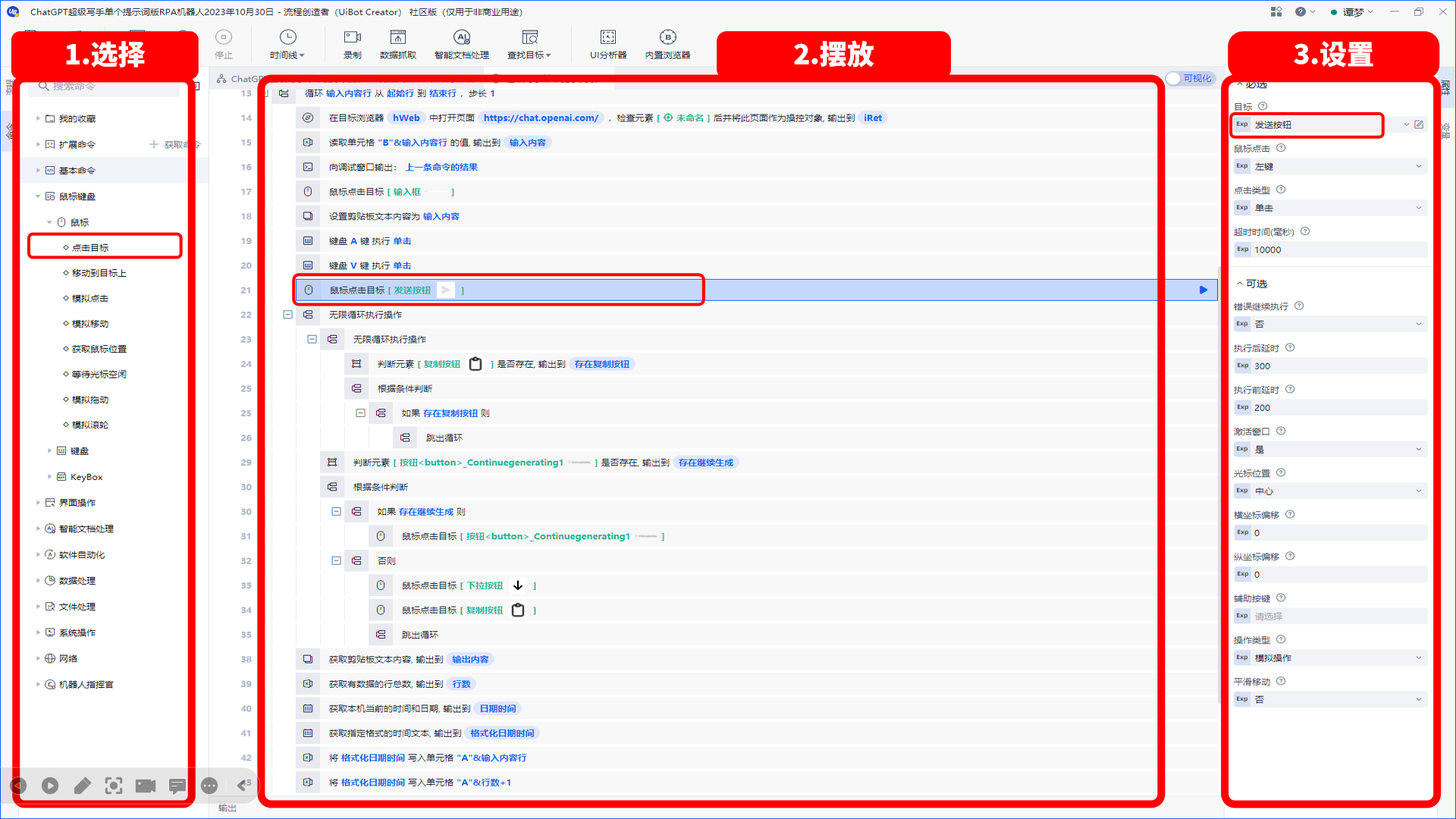Click the down-arrow thumbnail on line 33 下拉按钮
This screenshot has width=1456, height=819.
tap(518, 585)
